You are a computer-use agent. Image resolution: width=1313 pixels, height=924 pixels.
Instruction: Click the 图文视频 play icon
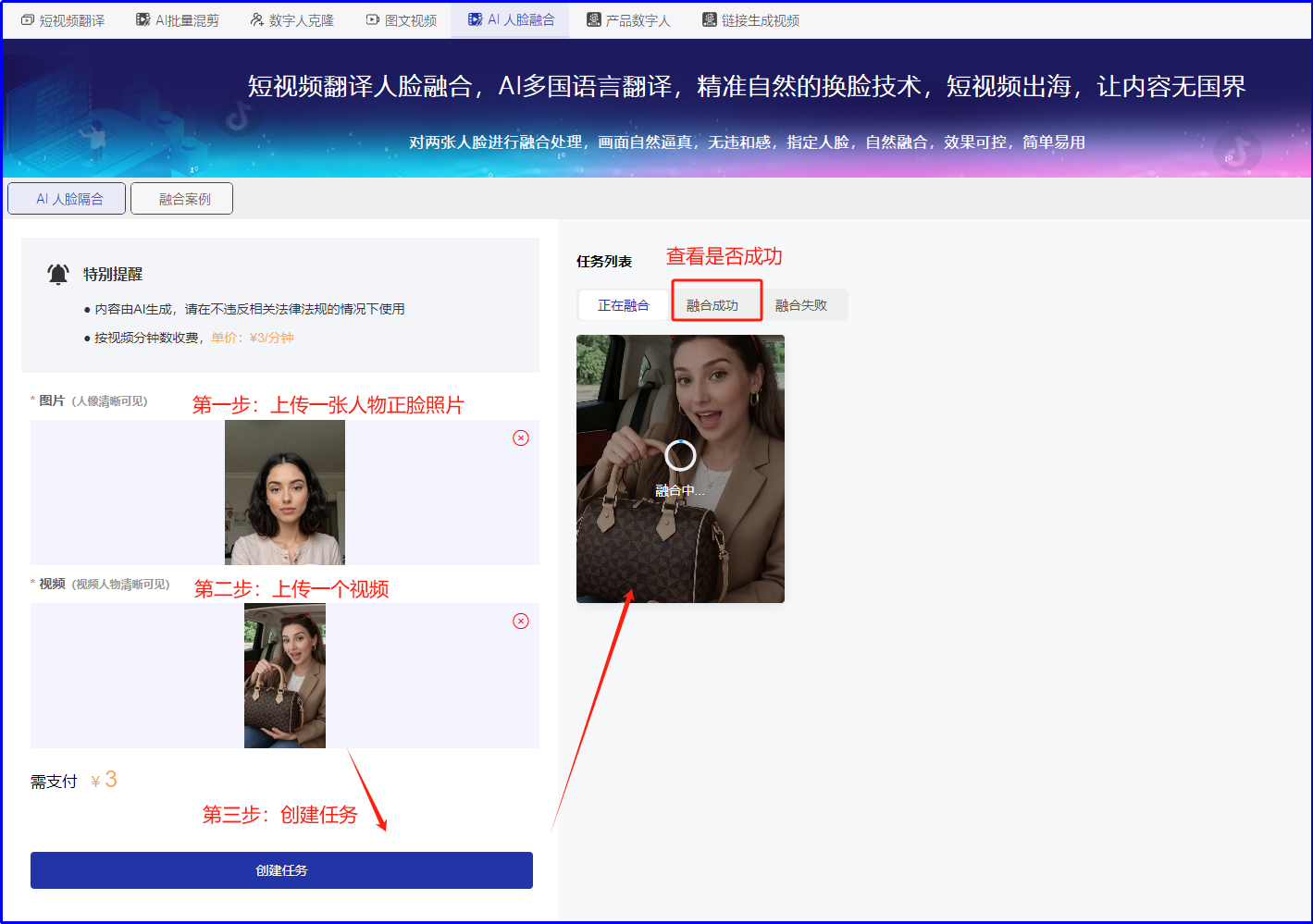373,19
